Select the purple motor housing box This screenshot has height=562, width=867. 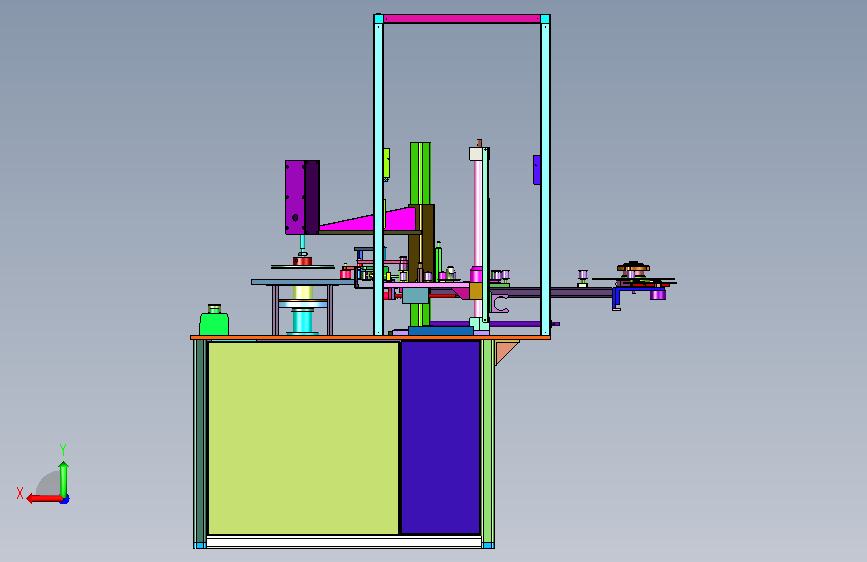[302, 197]
